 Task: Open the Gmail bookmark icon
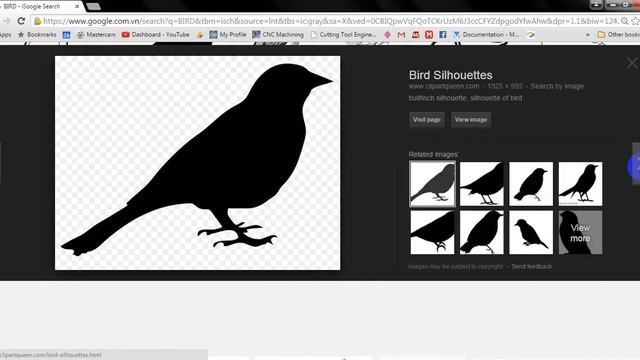[x=401, y=35]
